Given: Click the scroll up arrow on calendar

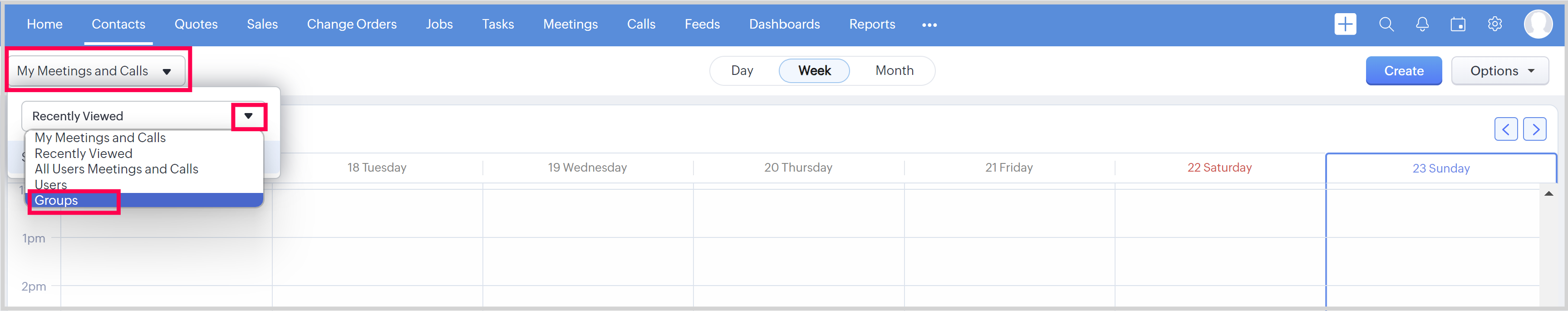Looking at the screenshot, I should pos(1548,193).
